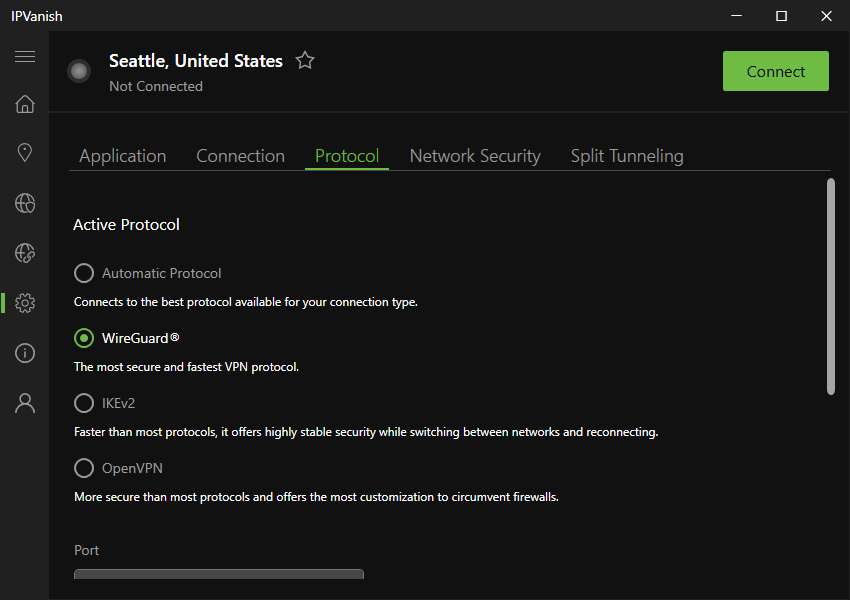The height and width of the screenshot is (600, 850).
Task: Open the Information icon in sidebar
Action: coord(25,353)
